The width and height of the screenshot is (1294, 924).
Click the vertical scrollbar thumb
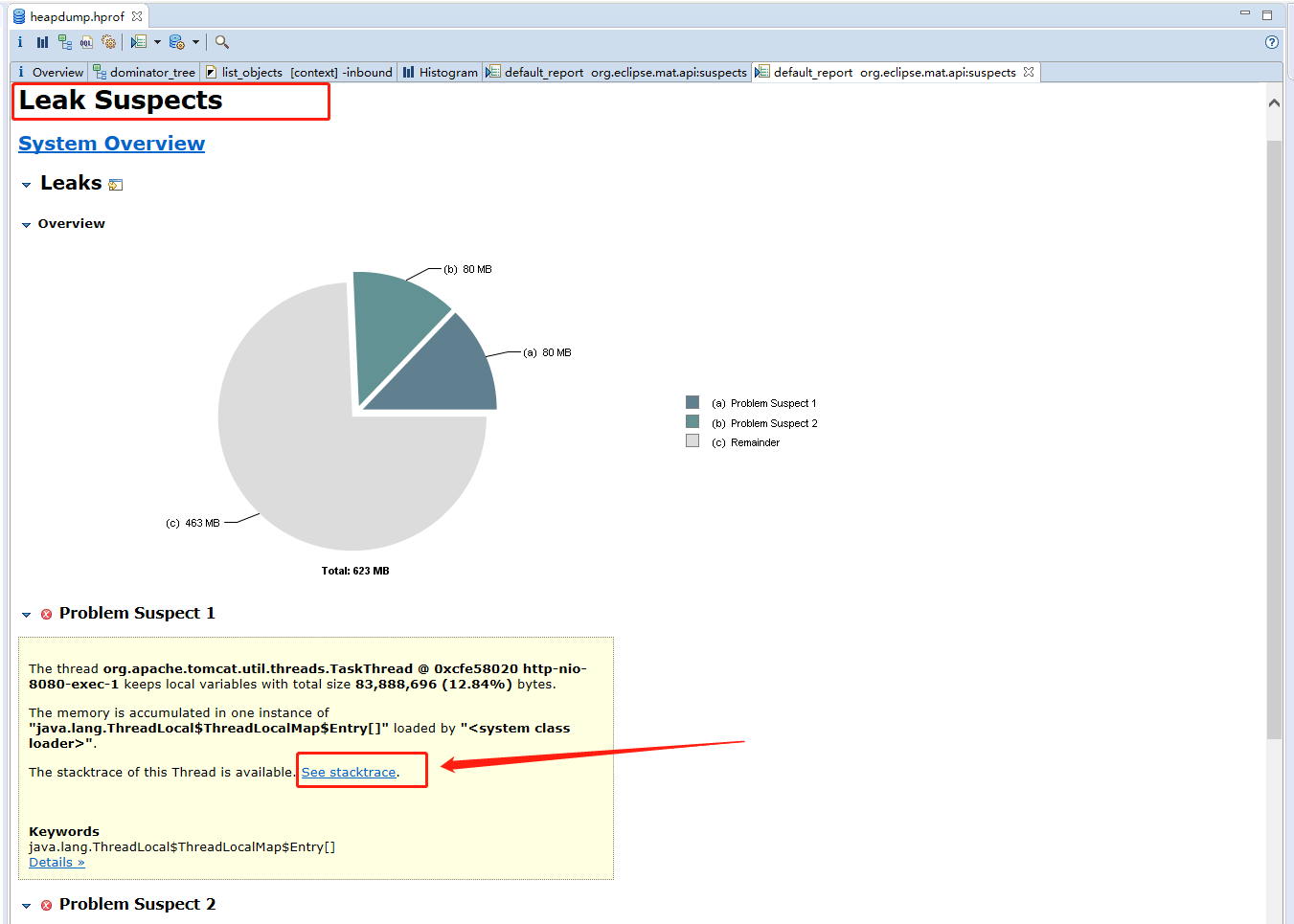point(1274,440)
